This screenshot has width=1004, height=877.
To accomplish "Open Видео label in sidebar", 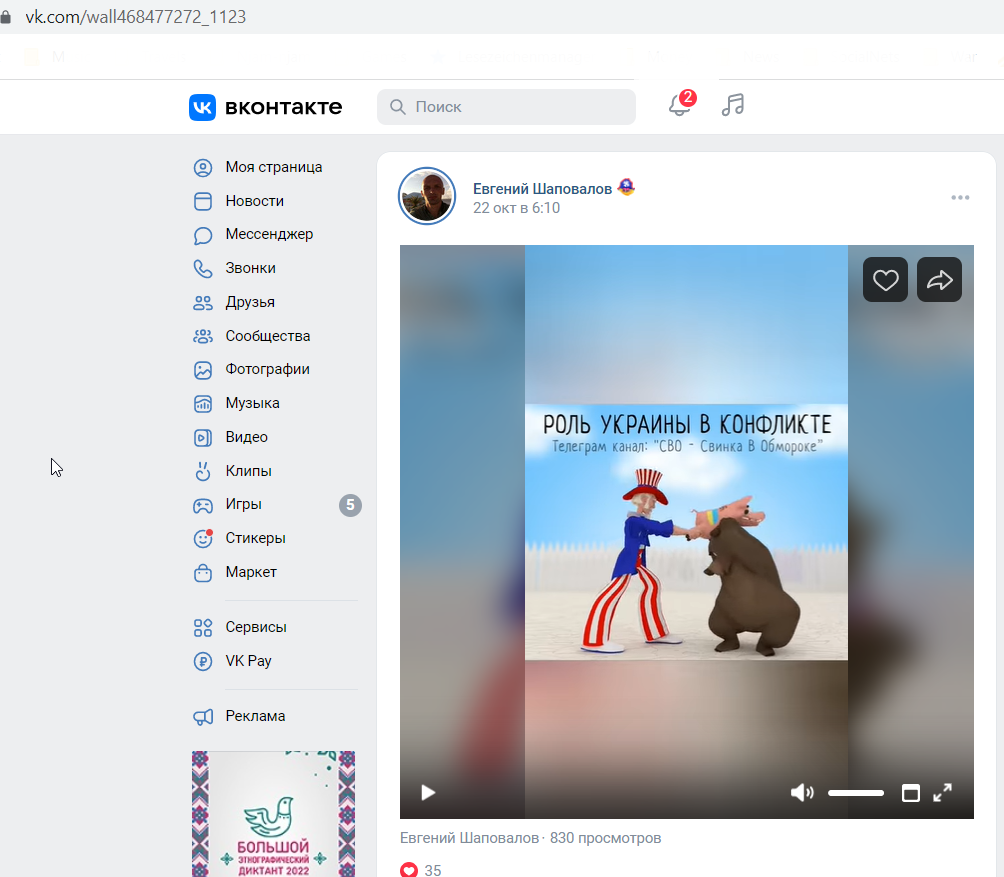I will click(247, 437).
